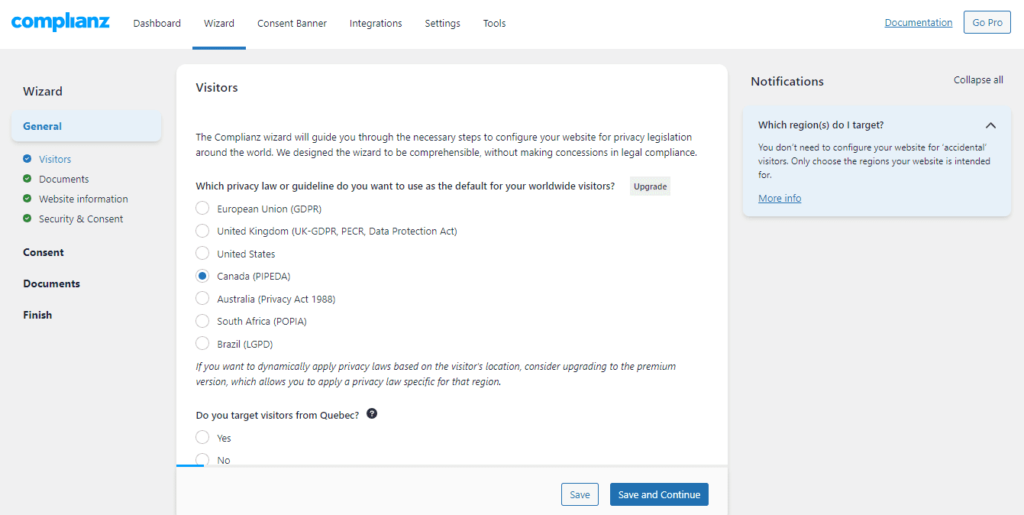
Task: Choose Yes for targeting Quebec visitors
Action: point(203,438)
